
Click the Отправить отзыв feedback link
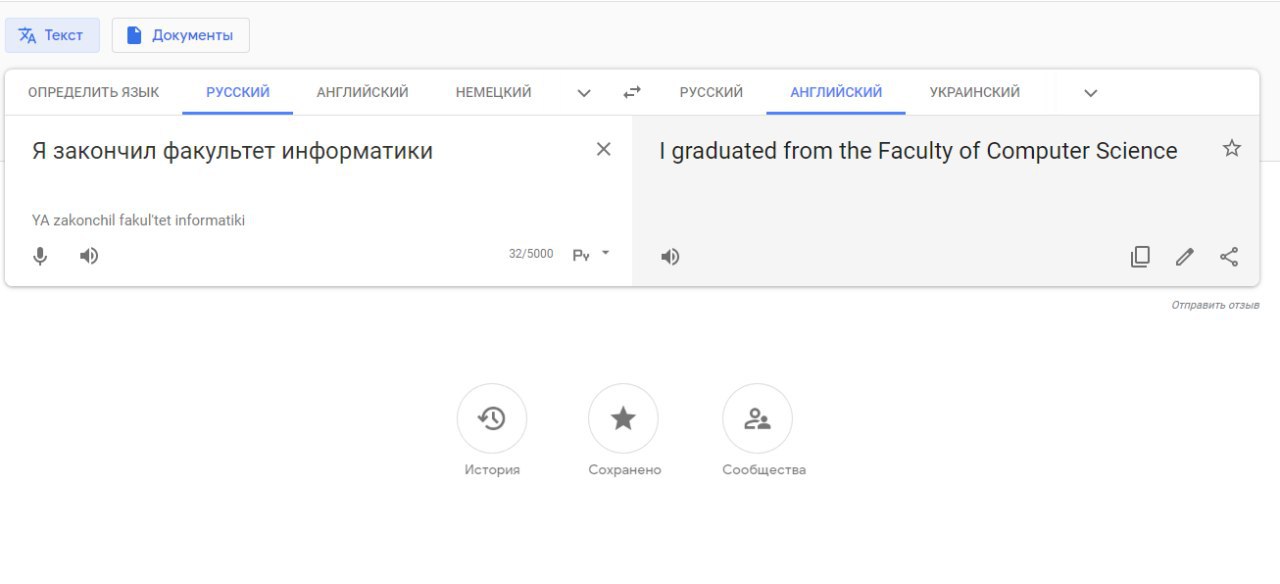coord(1215,305)
